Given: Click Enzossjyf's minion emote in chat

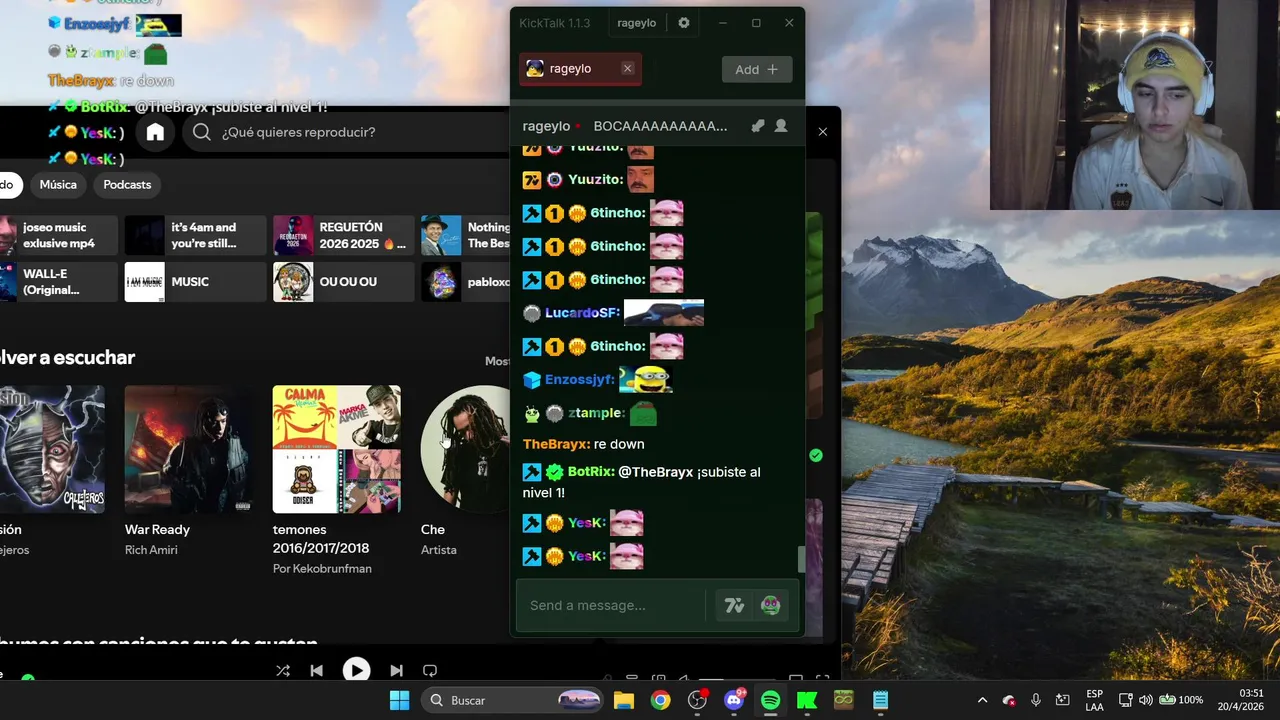Looking at the screenshot, I should point(645,379).
